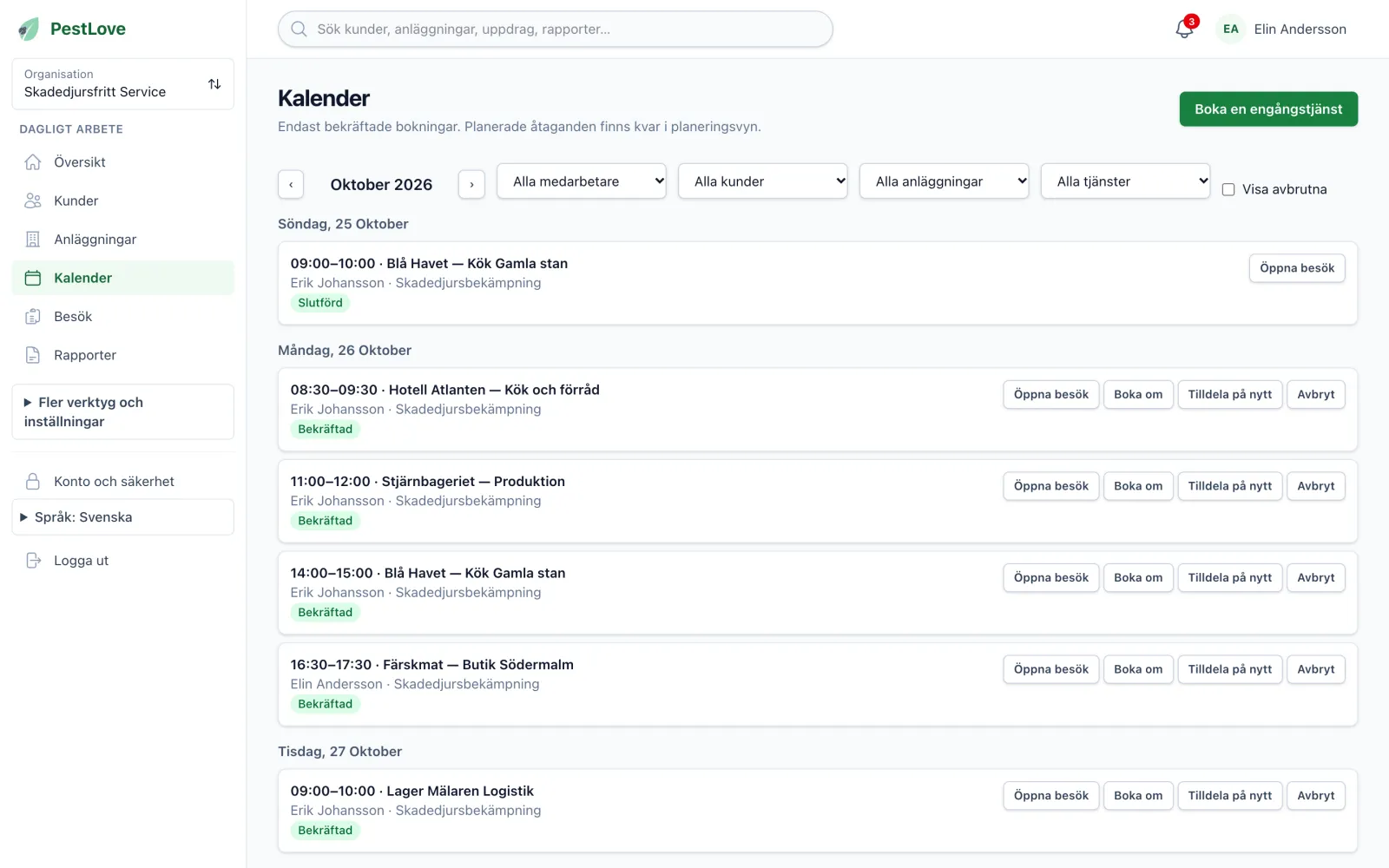Cancel the Färskmat Butik Södermalm booking
Screen dimensions: 1389x868
[1316, 669]
